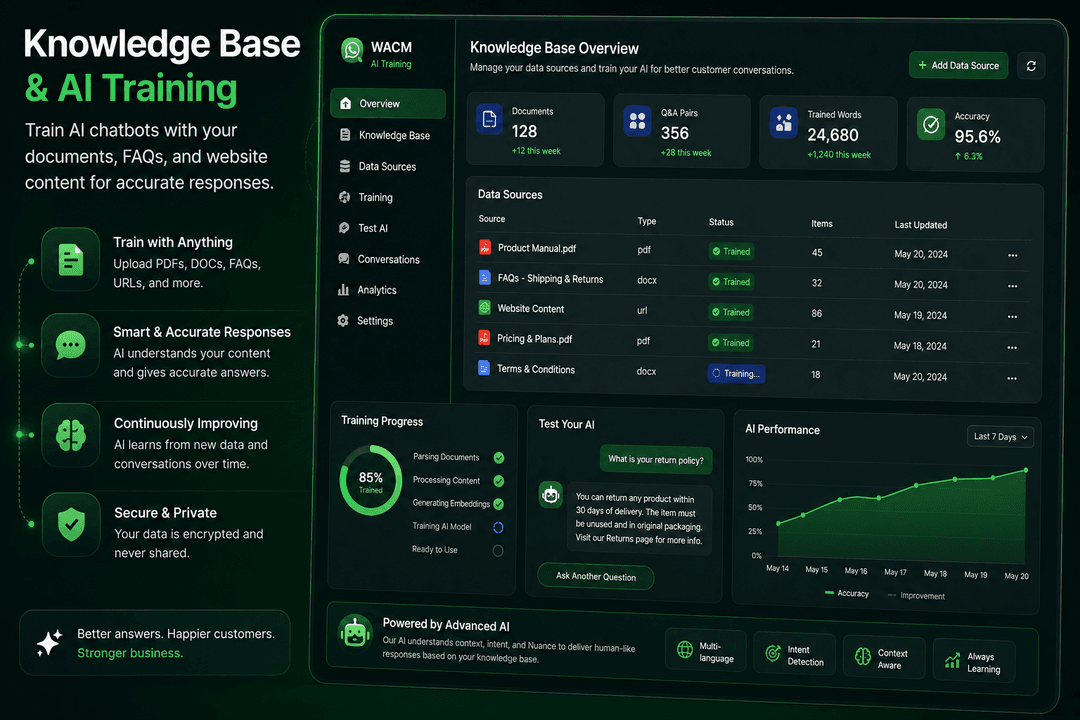
Task: Toggle the Accuracy legend item
Action: click(847, 593)
